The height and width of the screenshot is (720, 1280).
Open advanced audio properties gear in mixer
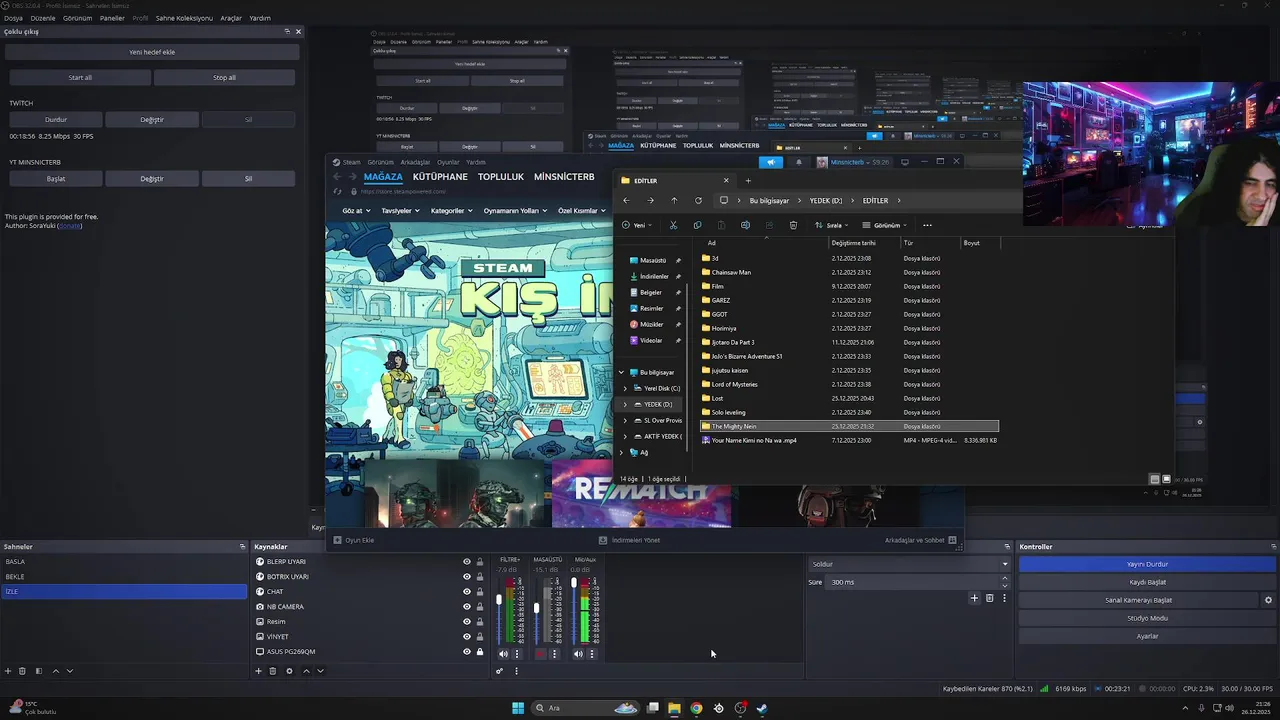coord(499,671)
